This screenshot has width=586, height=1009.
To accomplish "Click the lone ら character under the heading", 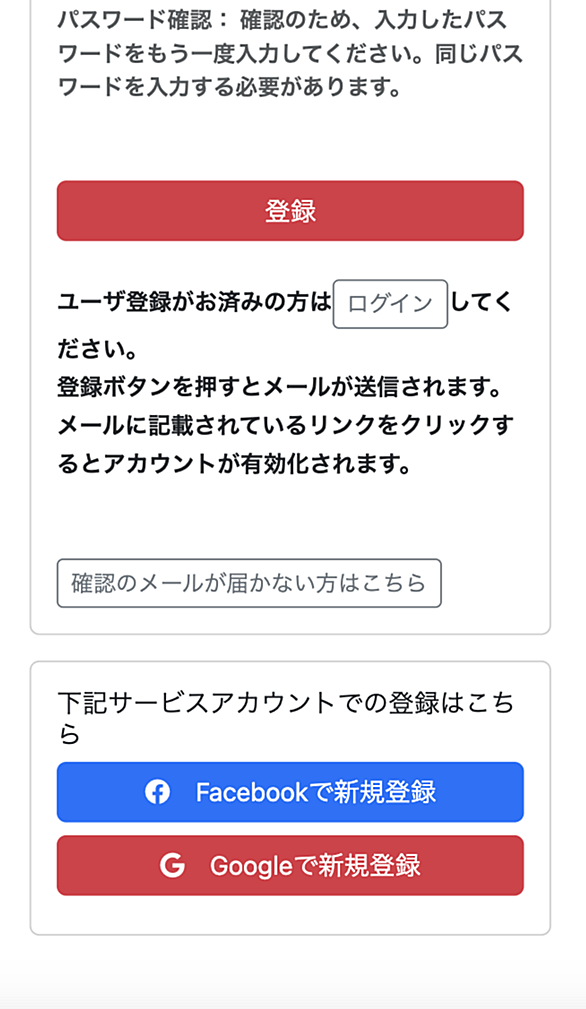I will point(69,734).
